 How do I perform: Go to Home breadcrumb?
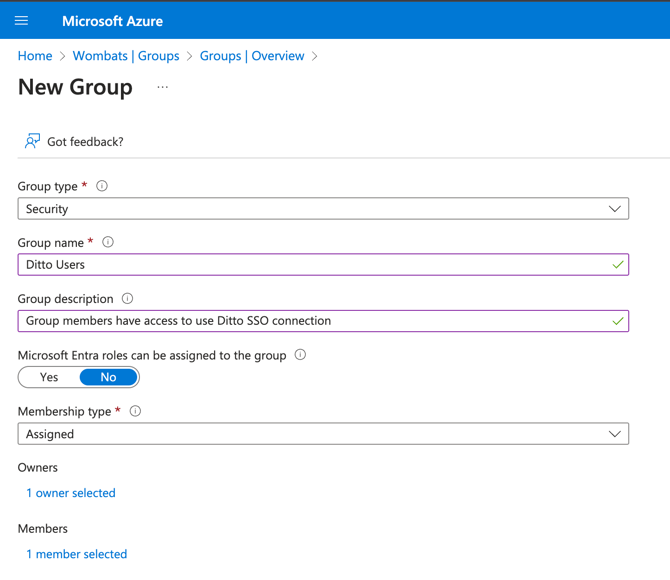[35, 56]
